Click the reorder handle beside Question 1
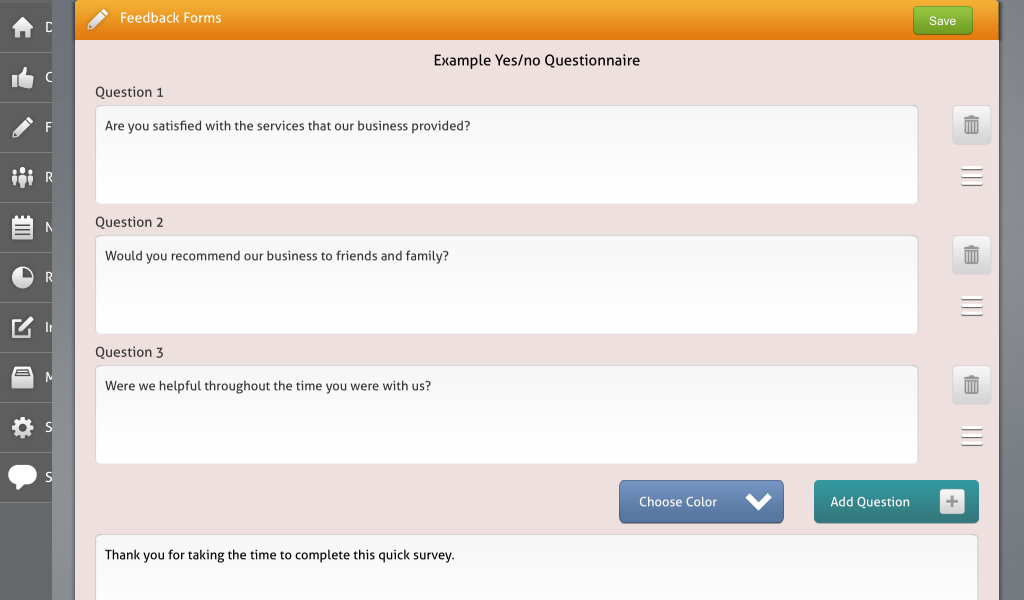Screen dimensions: 1024x600 coord(971,176)
